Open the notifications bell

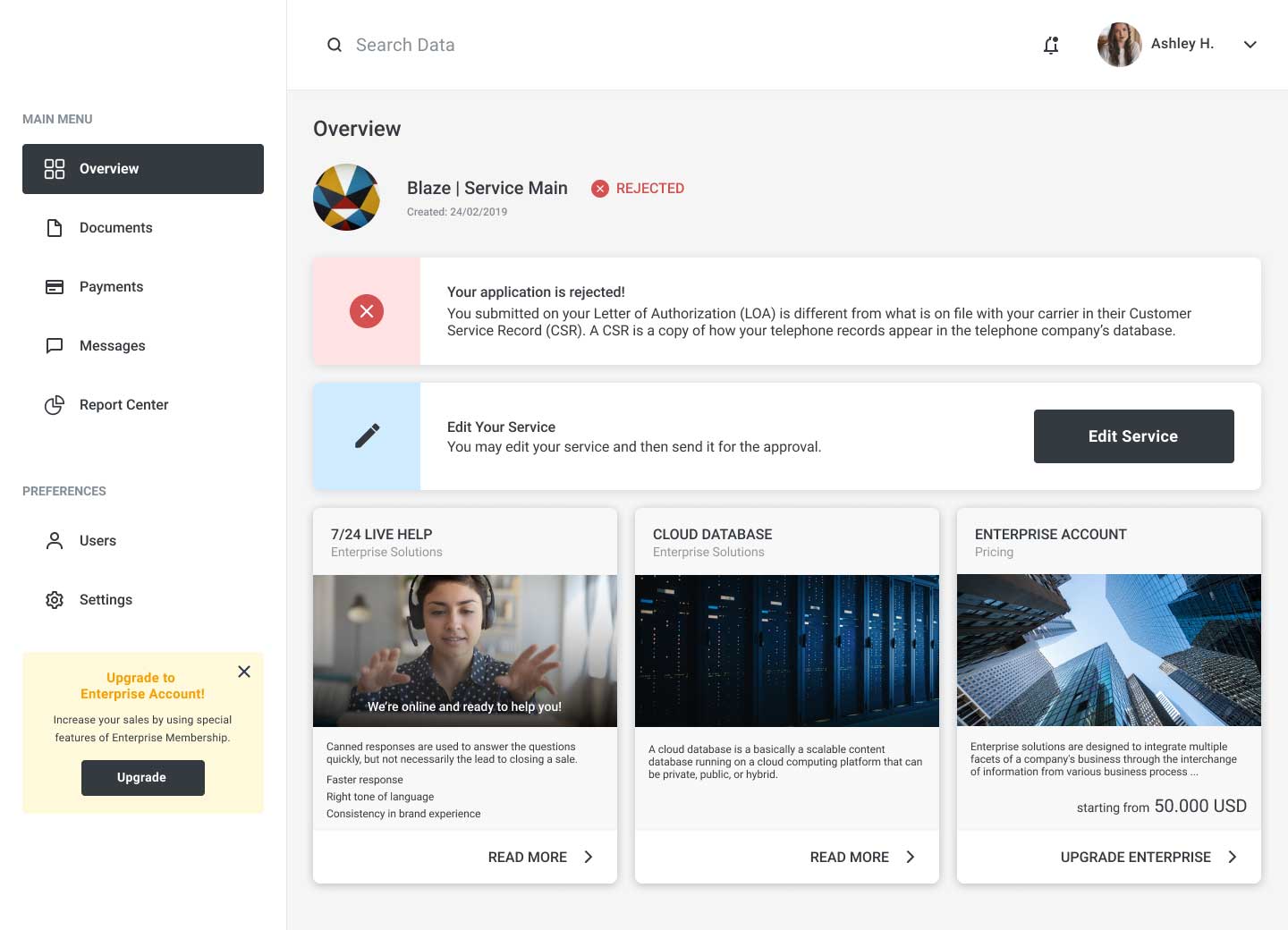tap(1051, 45)
